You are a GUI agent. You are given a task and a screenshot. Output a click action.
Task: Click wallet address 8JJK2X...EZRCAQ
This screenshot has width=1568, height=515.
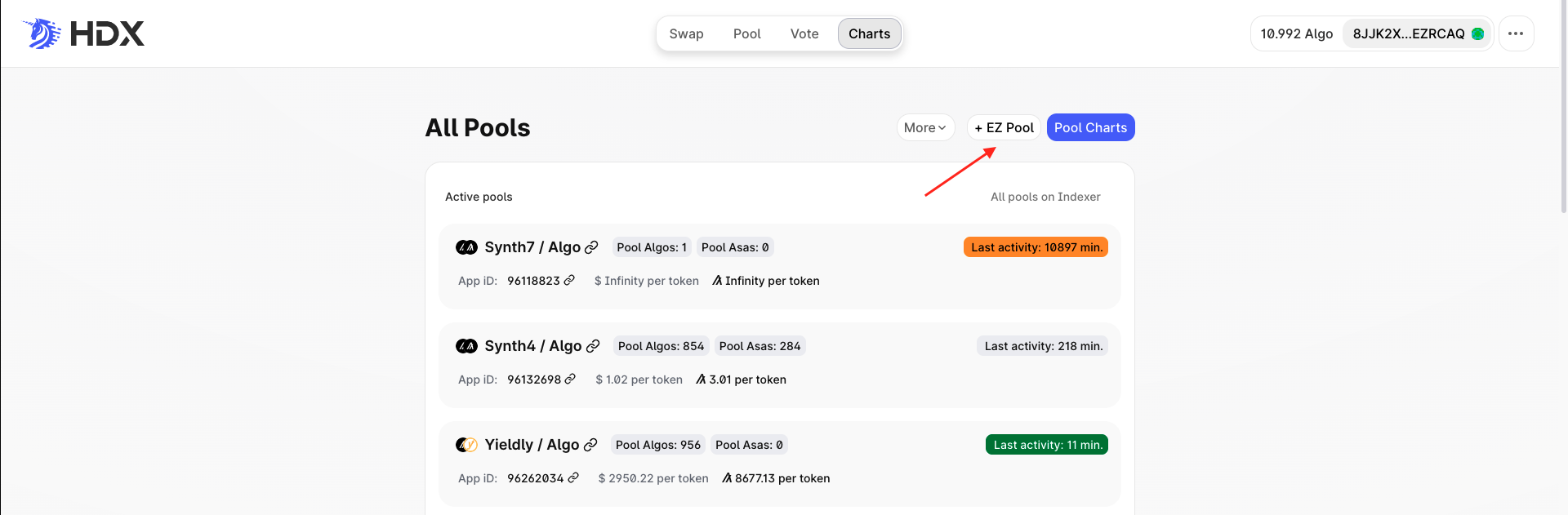tap(1408, 33)
